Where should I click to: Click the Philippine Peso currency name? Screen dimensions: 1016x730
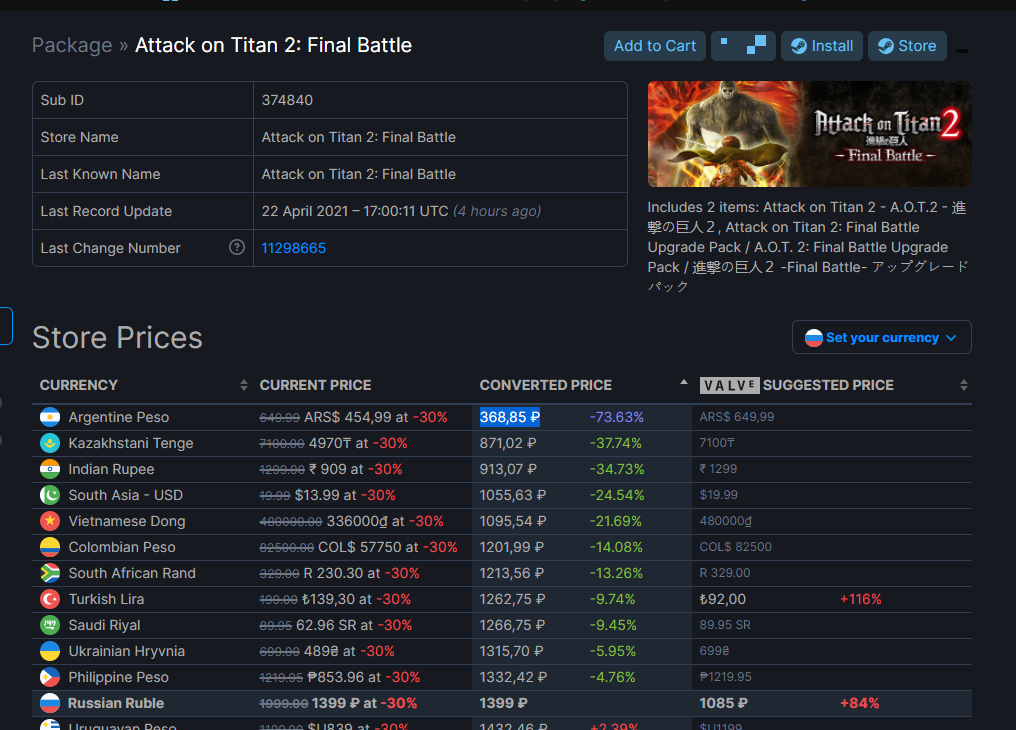coord(119,677)
